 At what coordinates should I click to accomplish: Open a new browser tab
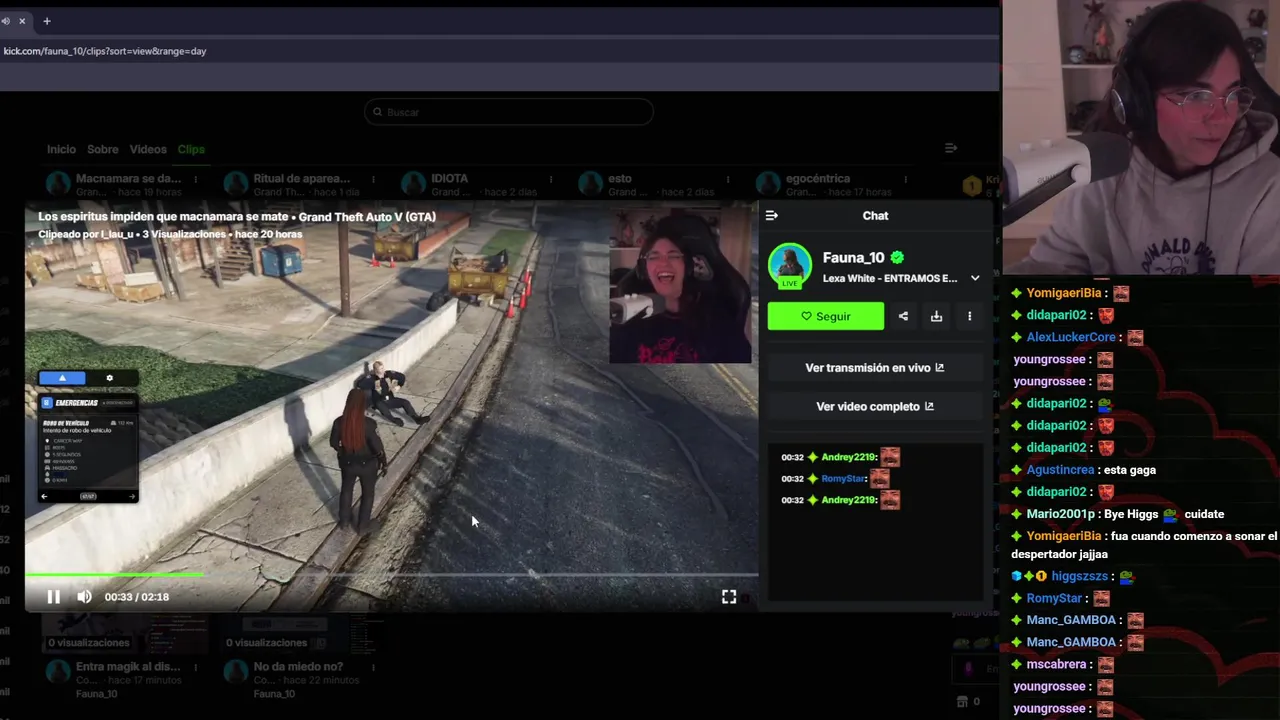(46, 21)
